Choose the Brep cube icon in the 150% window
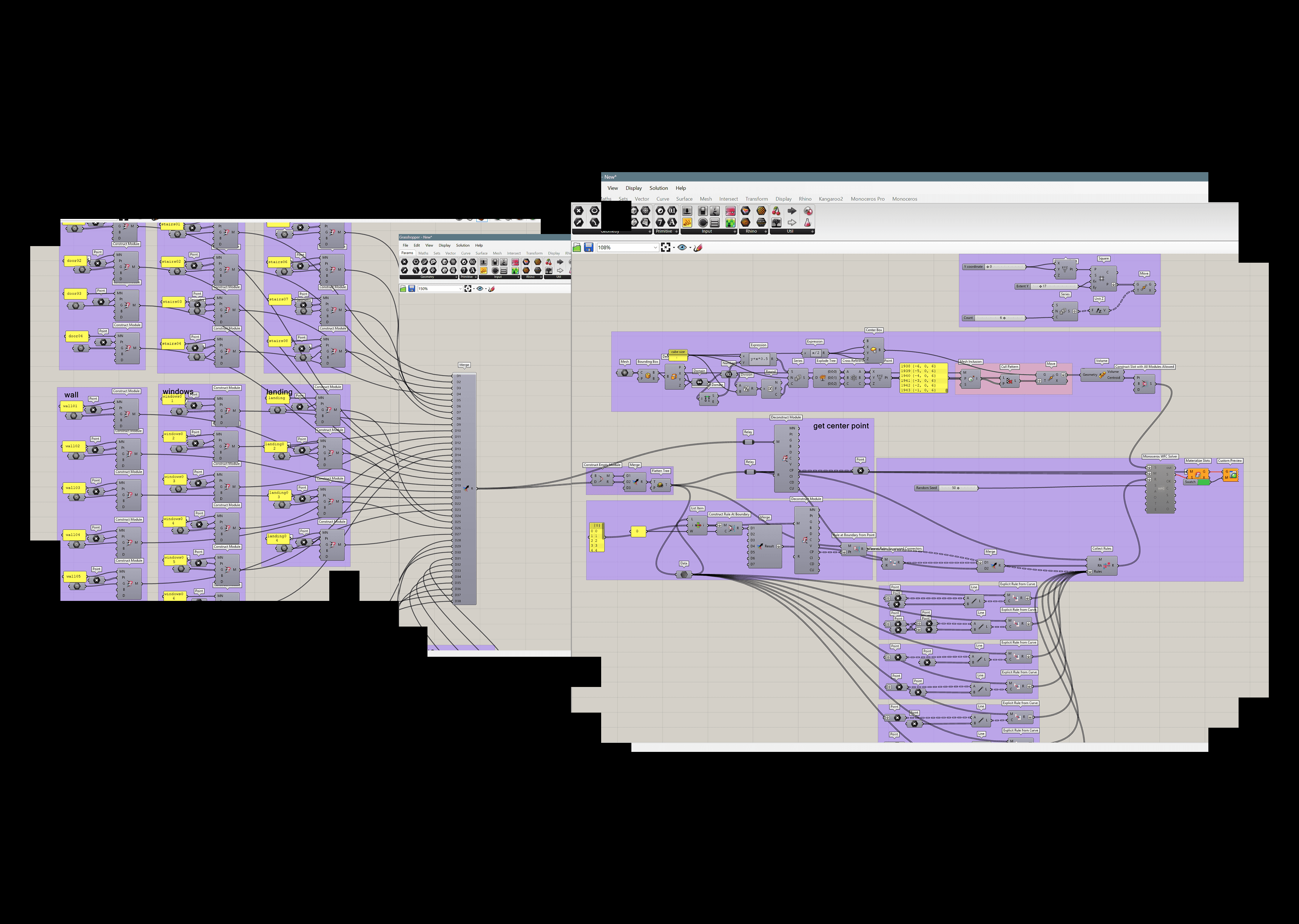 pyautogui.click(x=444, y=262)
